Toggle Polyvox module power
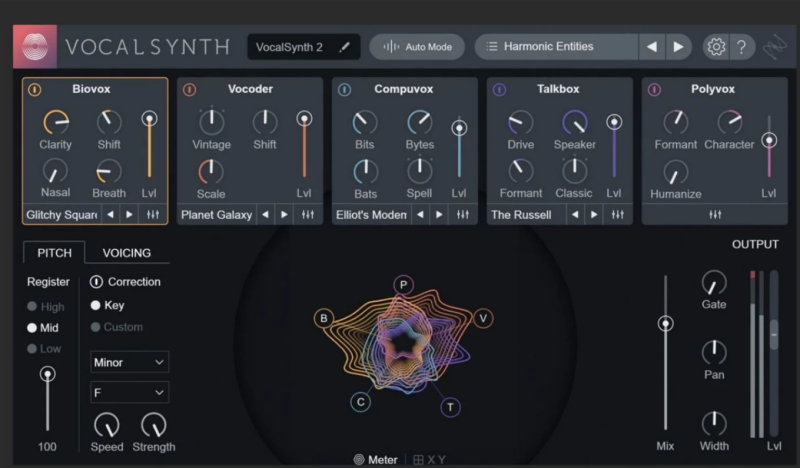 654,90
